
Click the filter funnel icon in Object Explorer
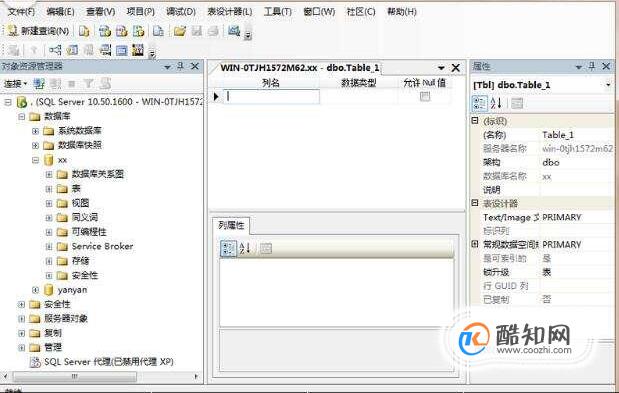(x=89, y=84)
